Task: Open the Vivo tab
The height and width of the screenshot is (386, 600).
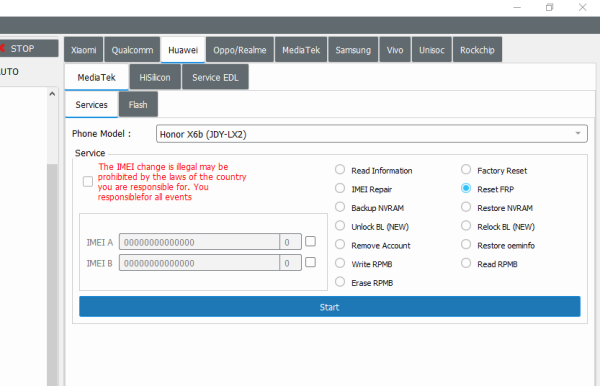Action: click(395, 50)
